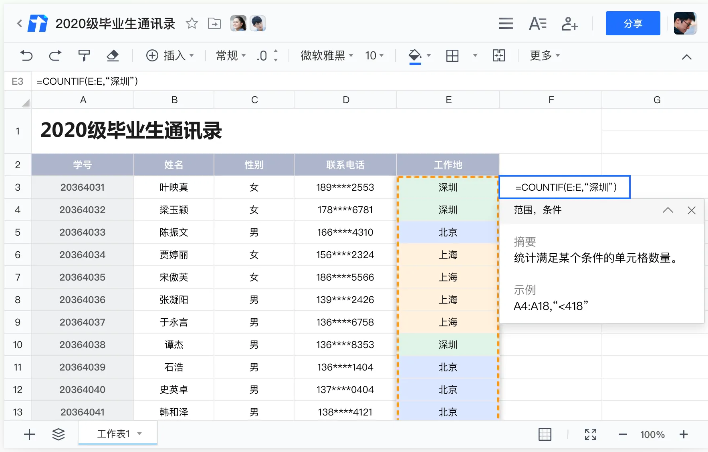Screen dimensions: 708x452
Task: Collapse the toolbar with the chevron
Action: (686, 56)
